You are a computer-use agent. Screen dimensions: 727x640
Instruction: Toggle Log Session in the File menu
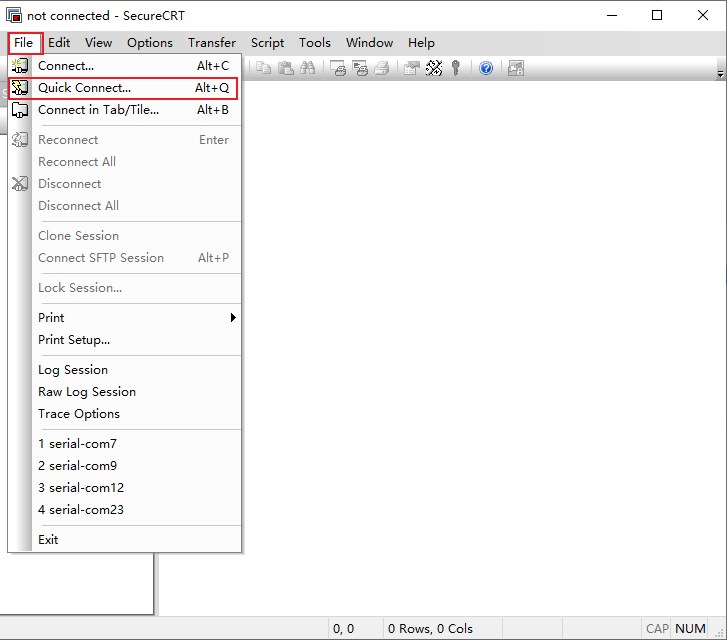point(73,370)
